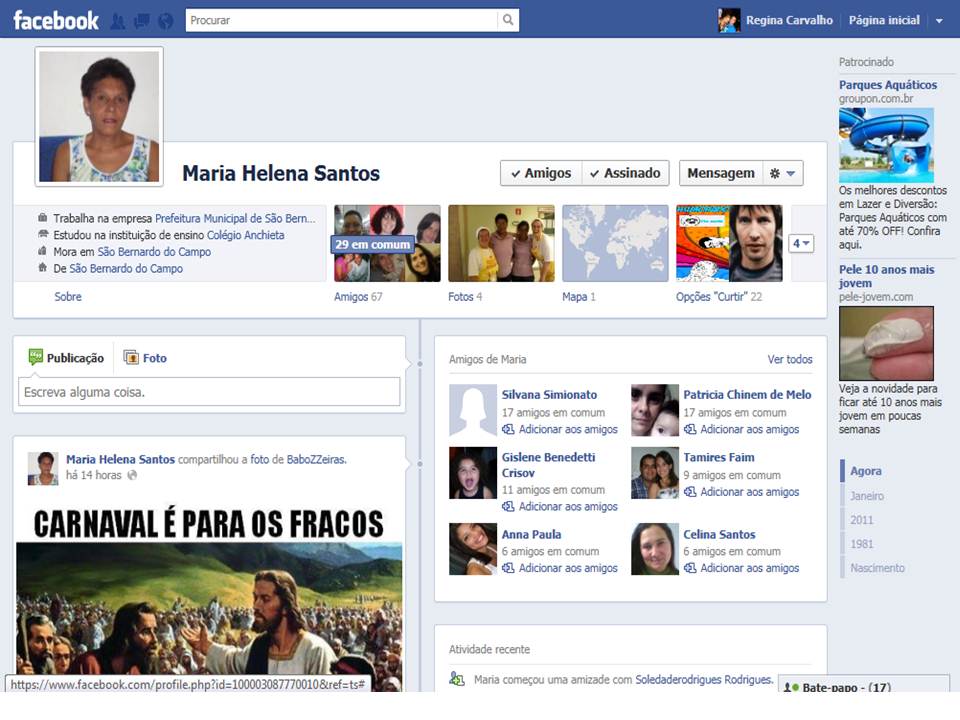Click the friends thumbnail with 29 em comum
Screen dimensions: 960x720
point(387,243)
